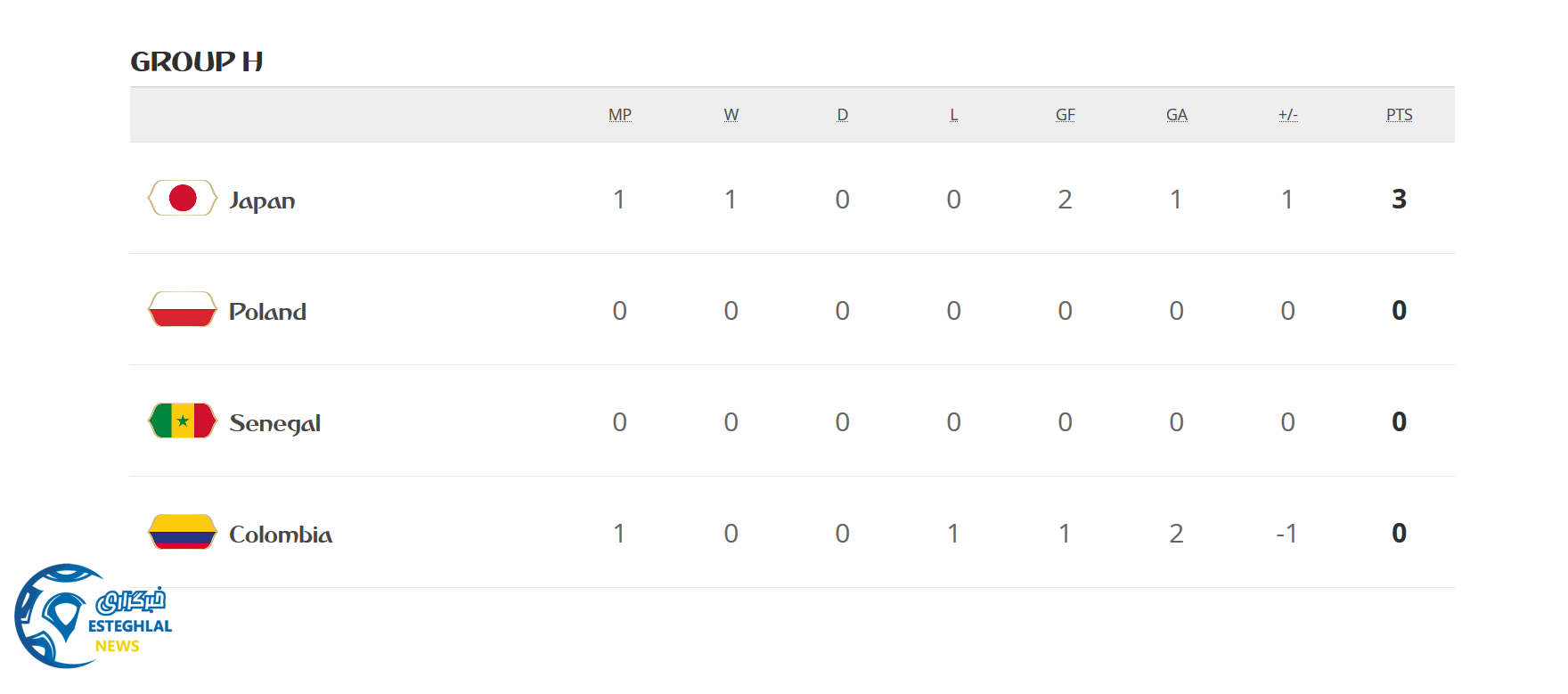This screenshot has height=694, width=1568.
Task: Click the Senegal flag icon
Action: [x=182, y=420]
